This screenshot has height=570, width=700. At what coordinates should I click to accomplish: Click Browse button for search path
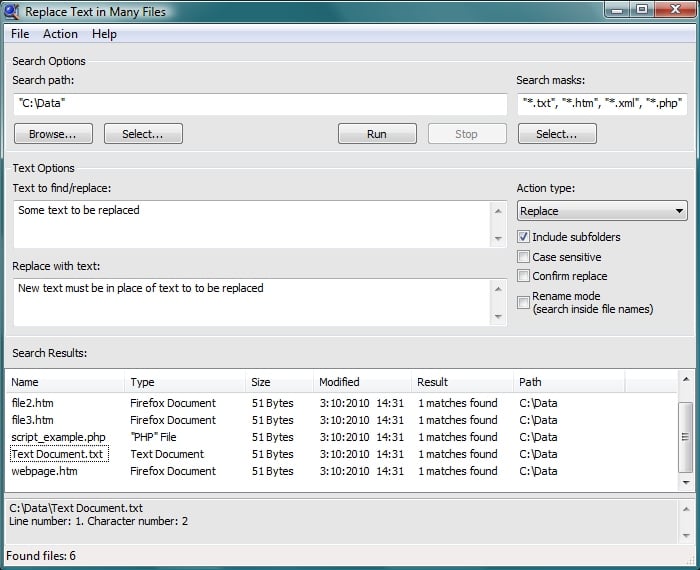point(53,134)
